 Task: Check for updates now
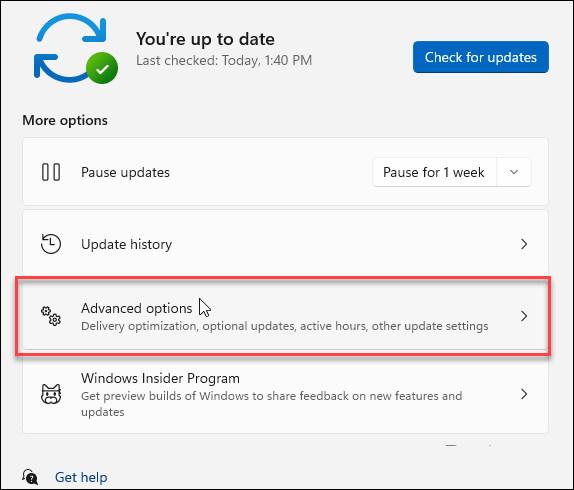point(481,57)
